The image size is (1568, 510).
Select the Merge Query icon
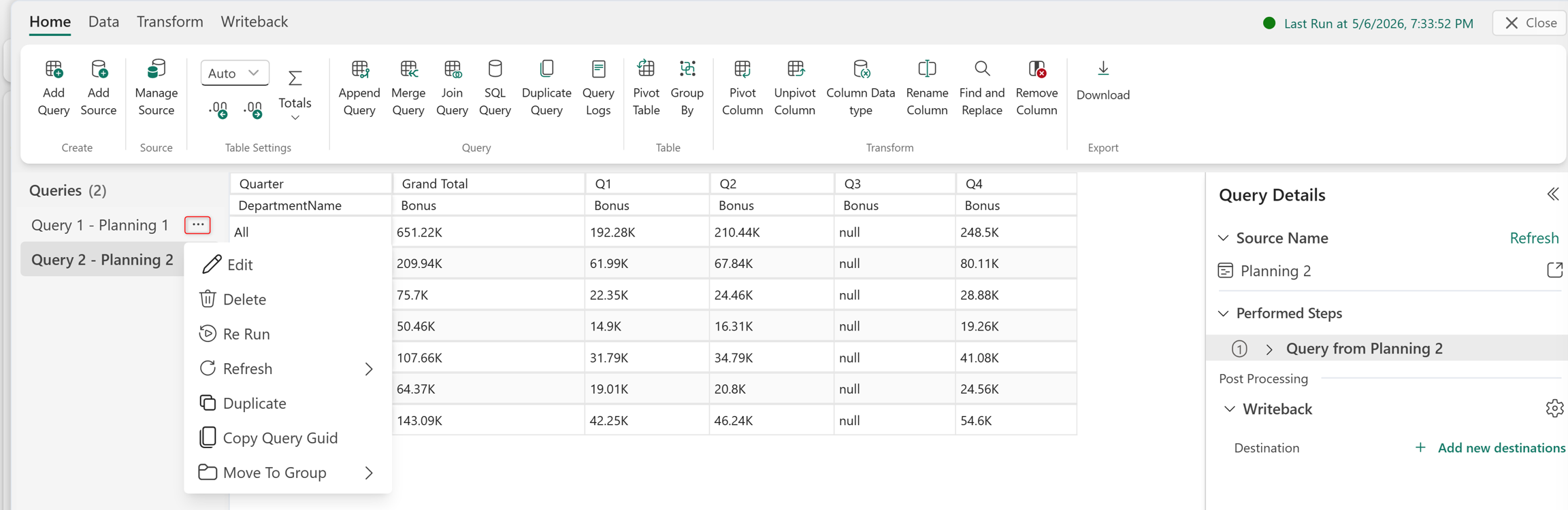tap(408, 69)
